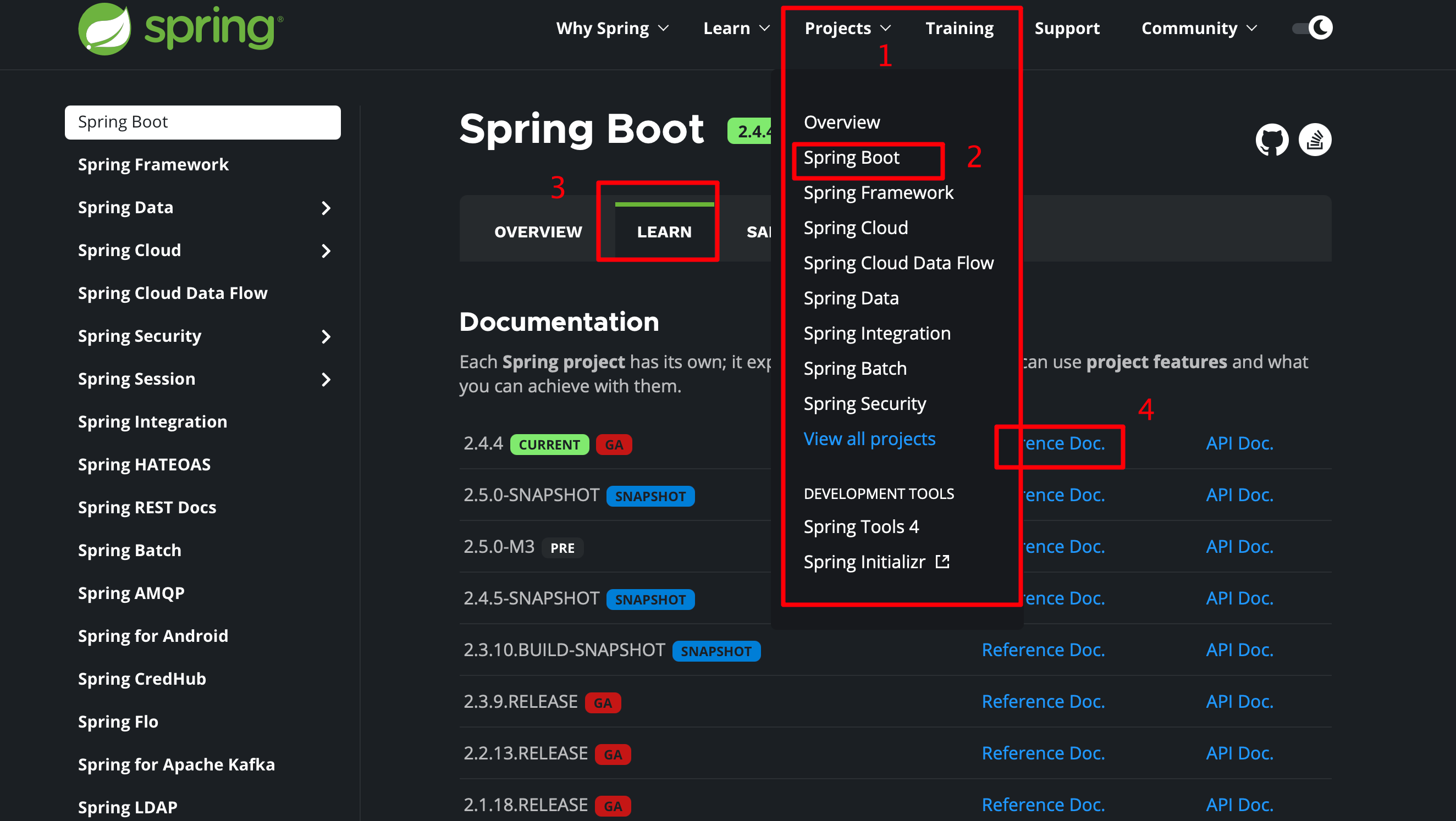Open Reference Doc. for 2.3.9.RELEASE

point(1044,702)
